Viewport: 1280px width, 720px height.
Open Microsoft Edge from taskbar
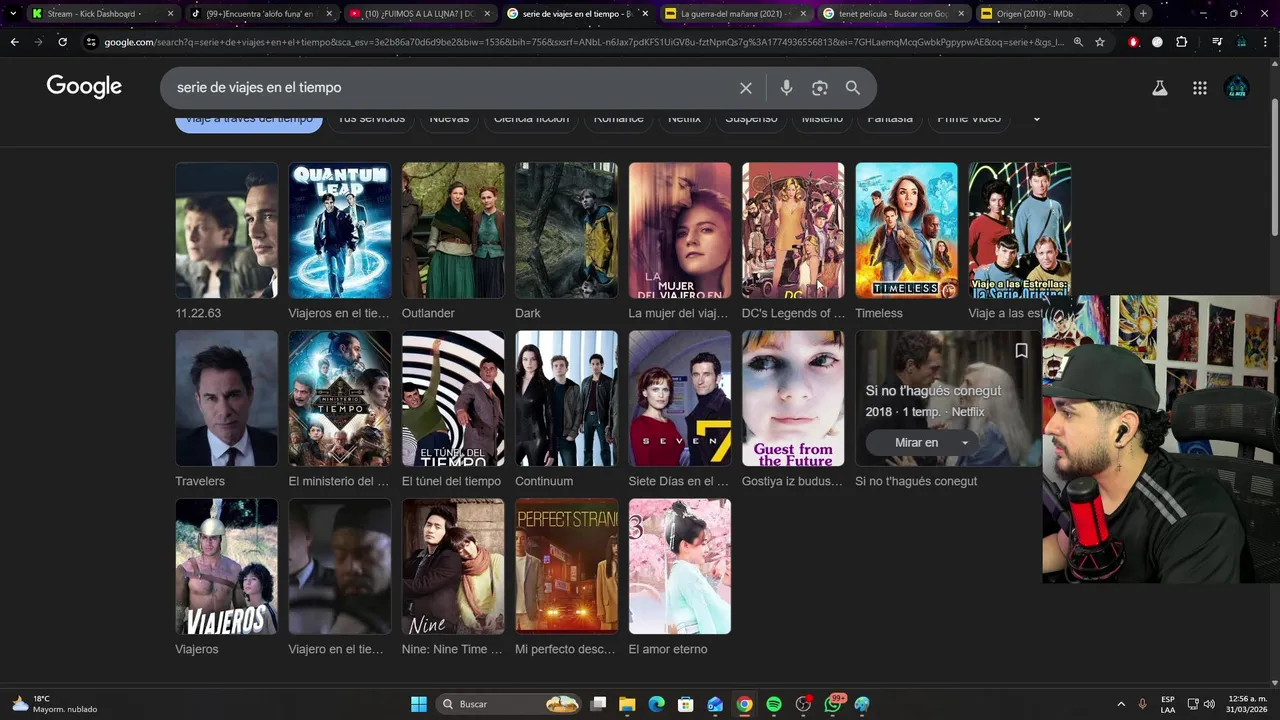pos(656,704)
